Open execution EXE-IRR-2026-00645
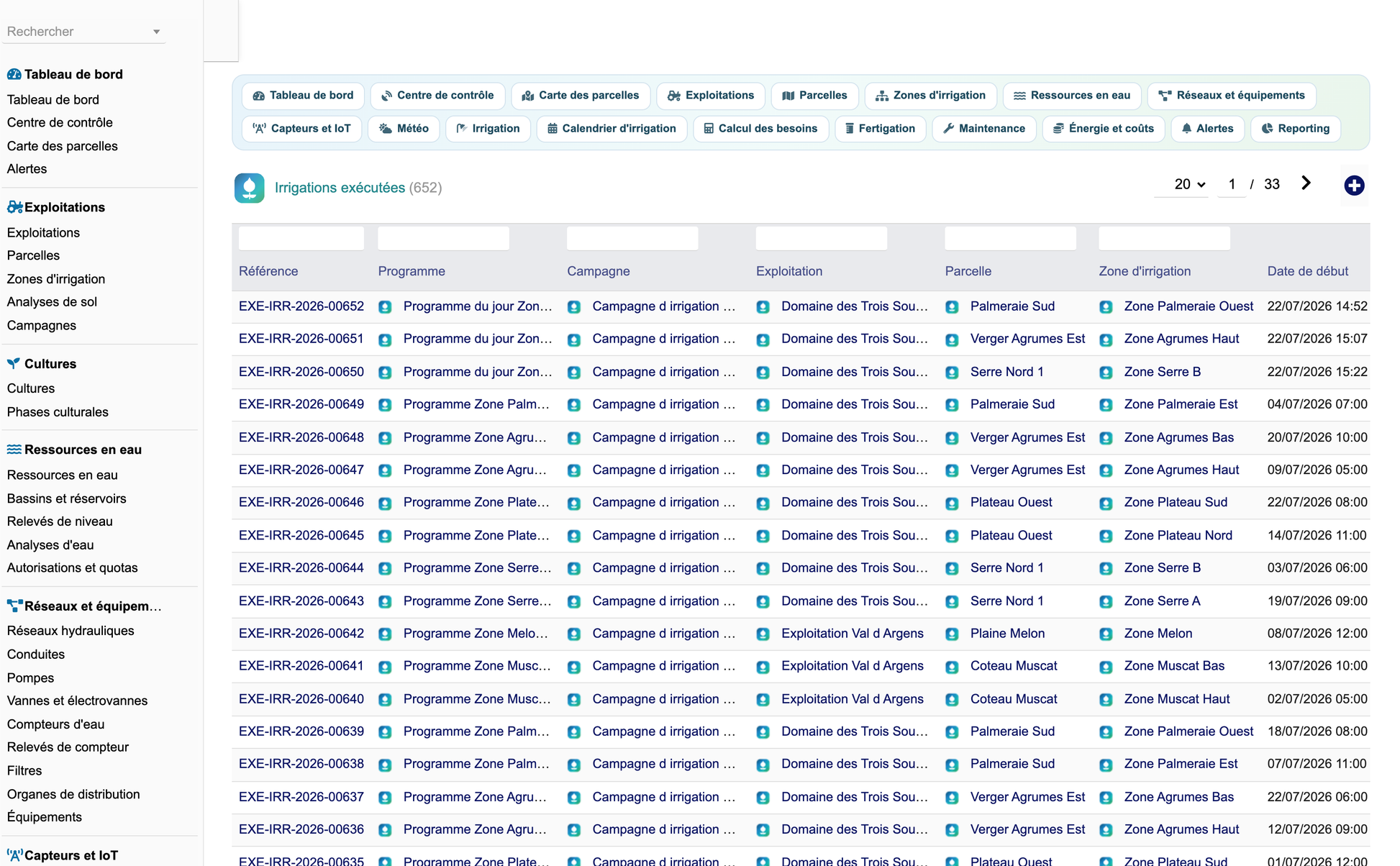This screenshot has width=1400, height=866. (301, 535)
